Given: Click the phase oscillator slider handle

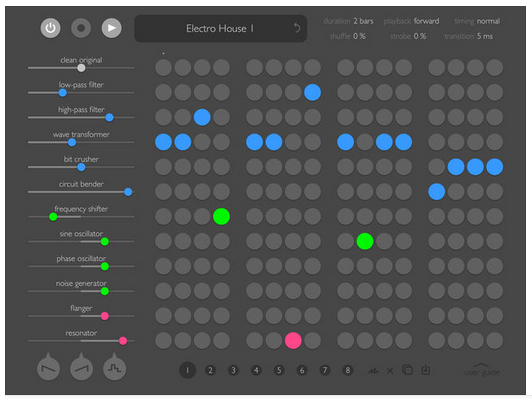Looking at the screenshot, I should (105, 266).
